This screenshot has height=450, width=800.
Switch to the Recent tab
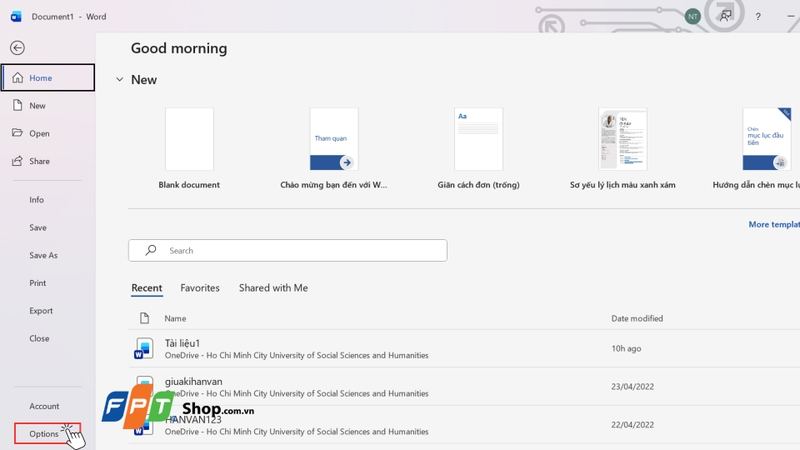coord(147,288)
